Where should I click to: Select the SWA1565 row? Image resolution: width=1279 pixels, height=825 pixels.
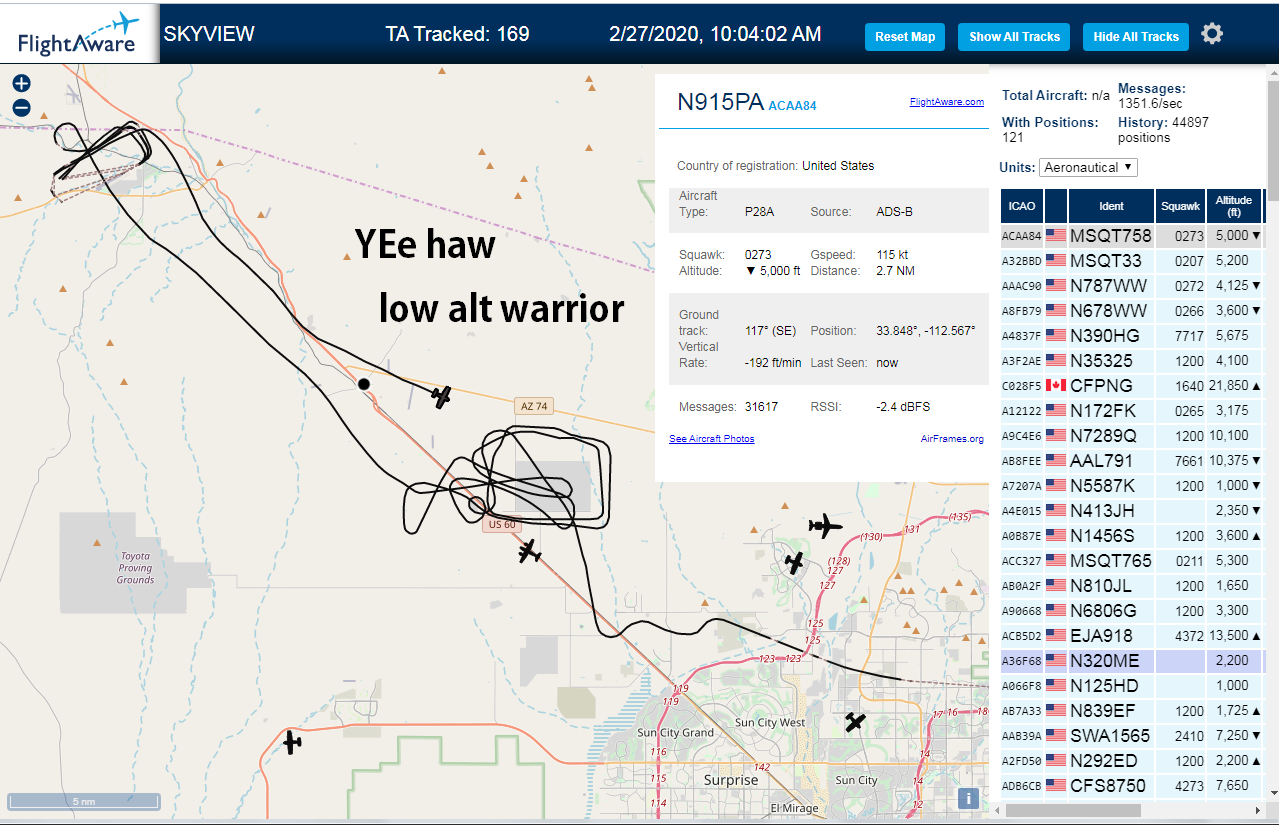point(1131,736)
